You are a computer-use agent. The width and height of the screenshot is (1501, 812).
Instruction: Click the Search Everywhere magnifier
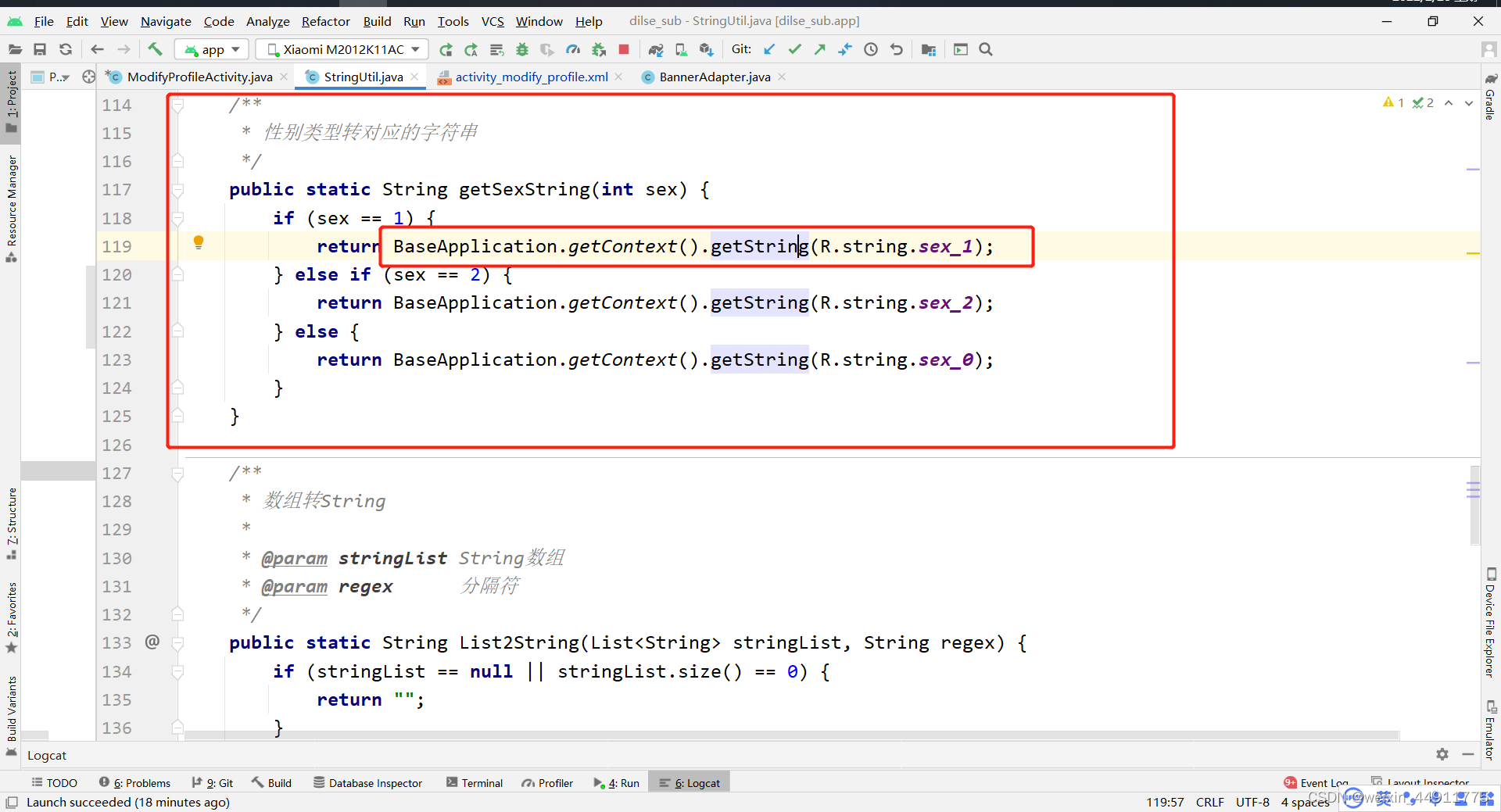pyautogui.click(x=986, y=49)
